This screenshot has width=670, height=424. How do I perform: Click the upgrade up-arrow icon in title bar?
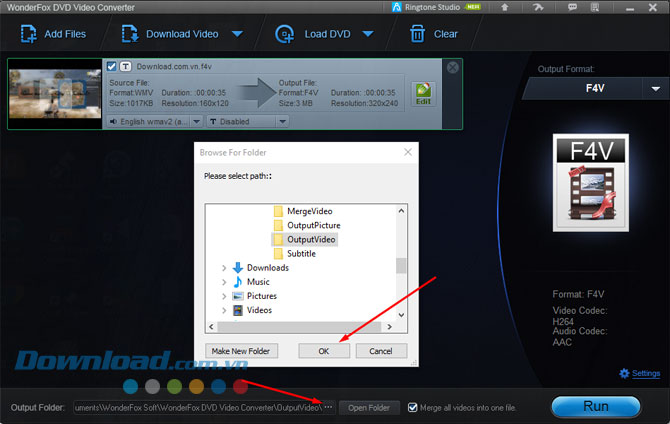[505, 7]
